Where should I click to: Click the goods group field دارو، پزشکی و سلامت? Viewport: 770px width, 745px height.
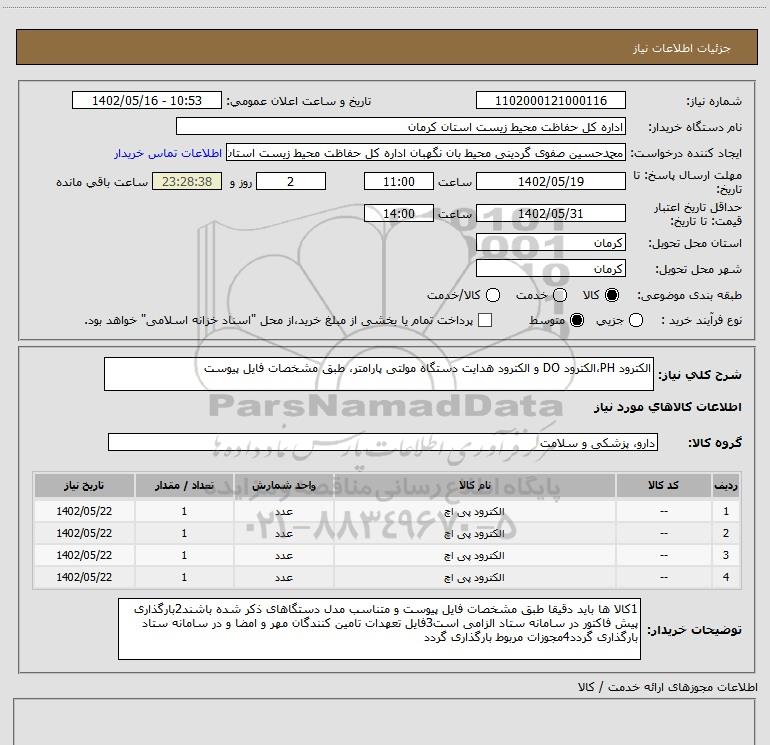[383, 442]
